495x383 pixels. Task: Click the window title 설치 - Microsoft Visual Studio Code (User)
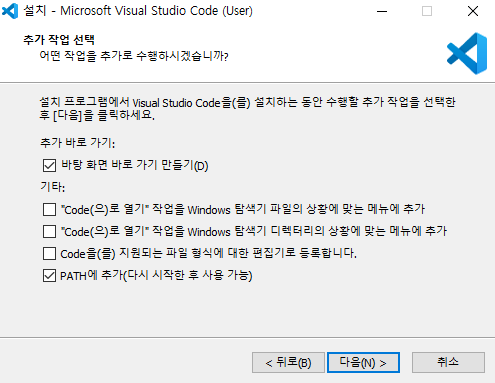(x=138, y=11)
